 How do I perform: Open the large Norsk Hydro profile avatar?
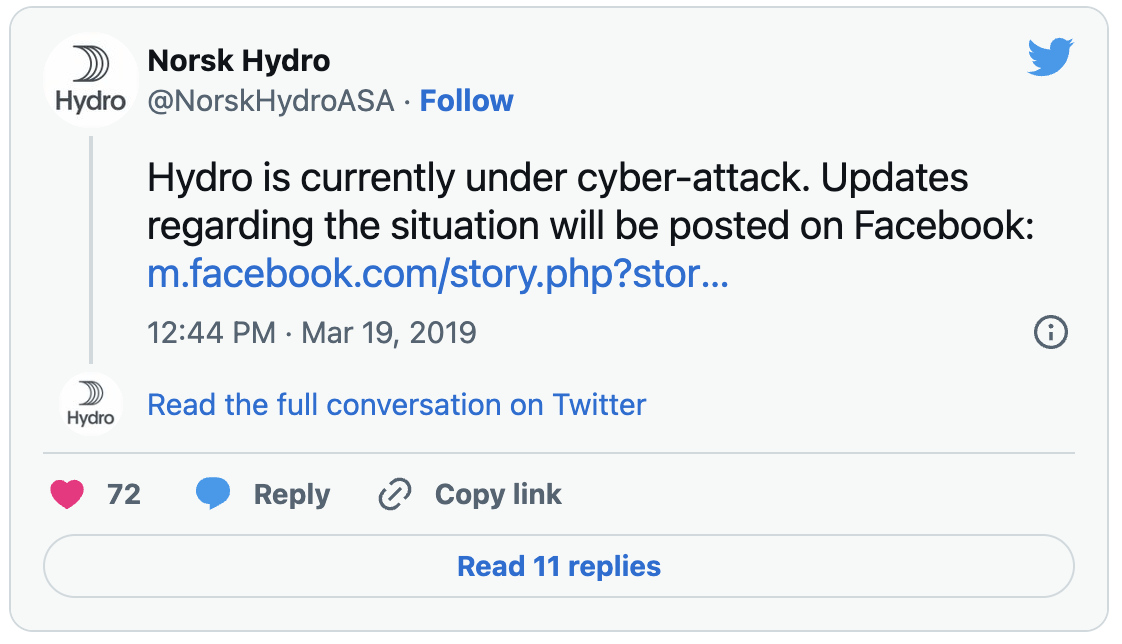click(91, 80)
